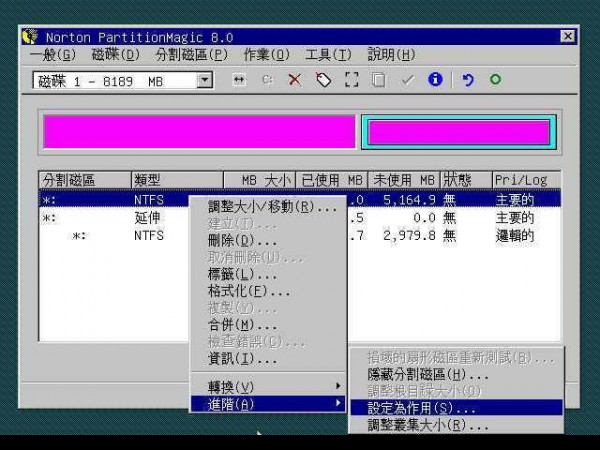
Task: Click the copy partition toolbar icon
Action: click(378, 80)
